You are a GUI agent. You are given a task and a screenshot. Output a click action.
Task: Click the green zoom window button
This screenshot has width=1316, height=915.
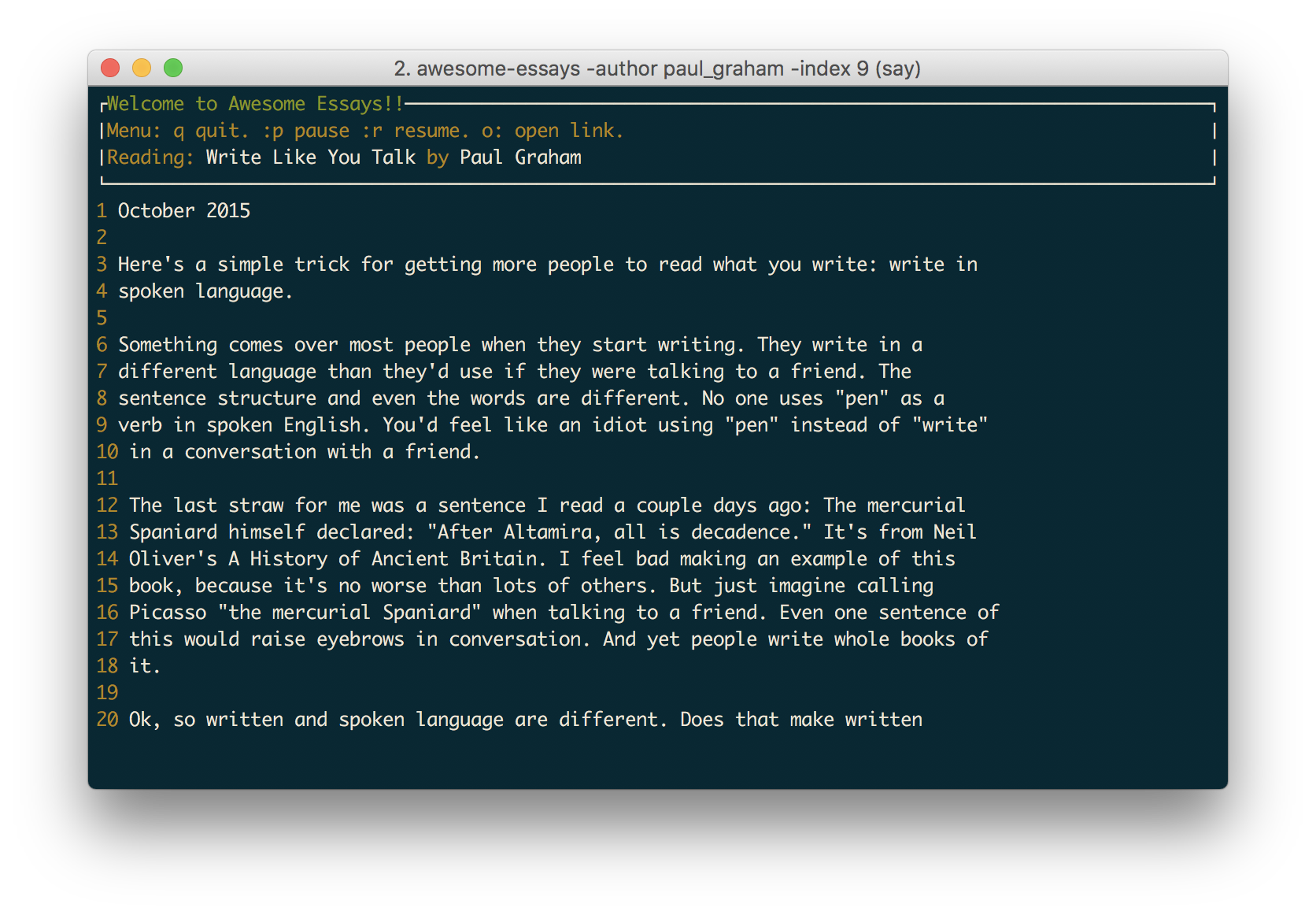[173, 69]
